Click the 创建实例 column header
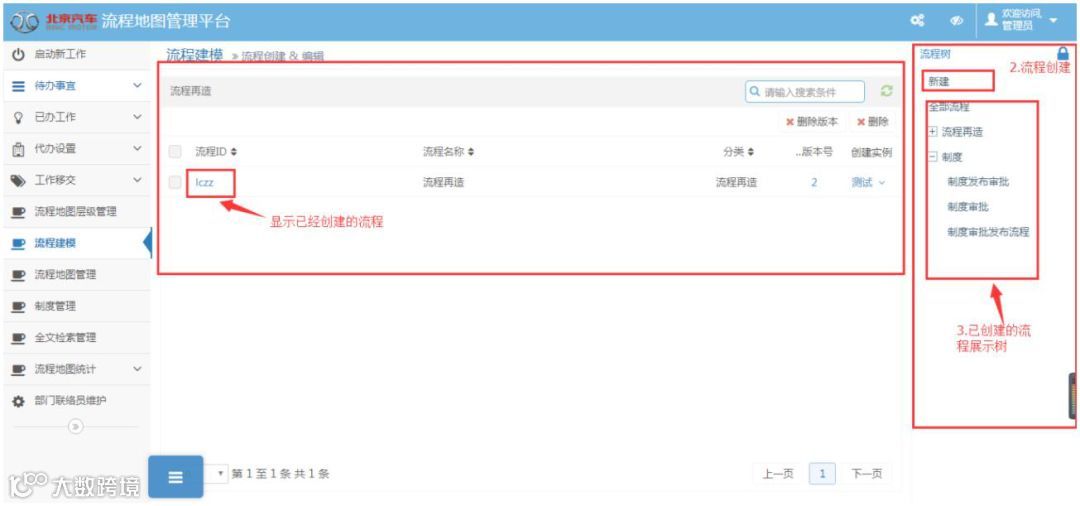The width and height of the screenshot is (1080, 506). (x=871, y=151)
